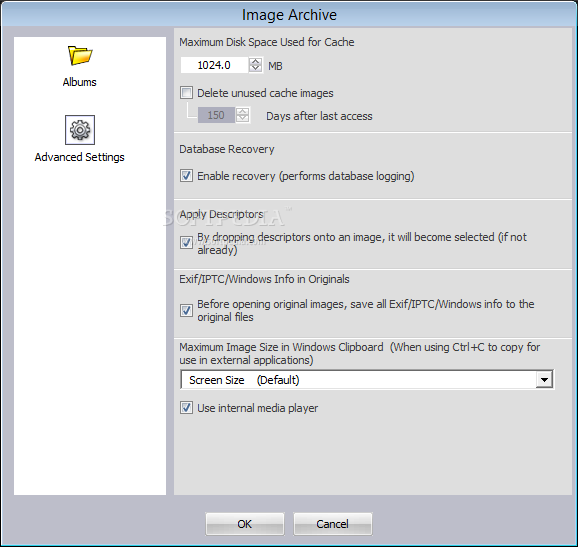Confirm settings with OK button
Image resolution: width=578 pixels, height=547 pixels.
245,524
